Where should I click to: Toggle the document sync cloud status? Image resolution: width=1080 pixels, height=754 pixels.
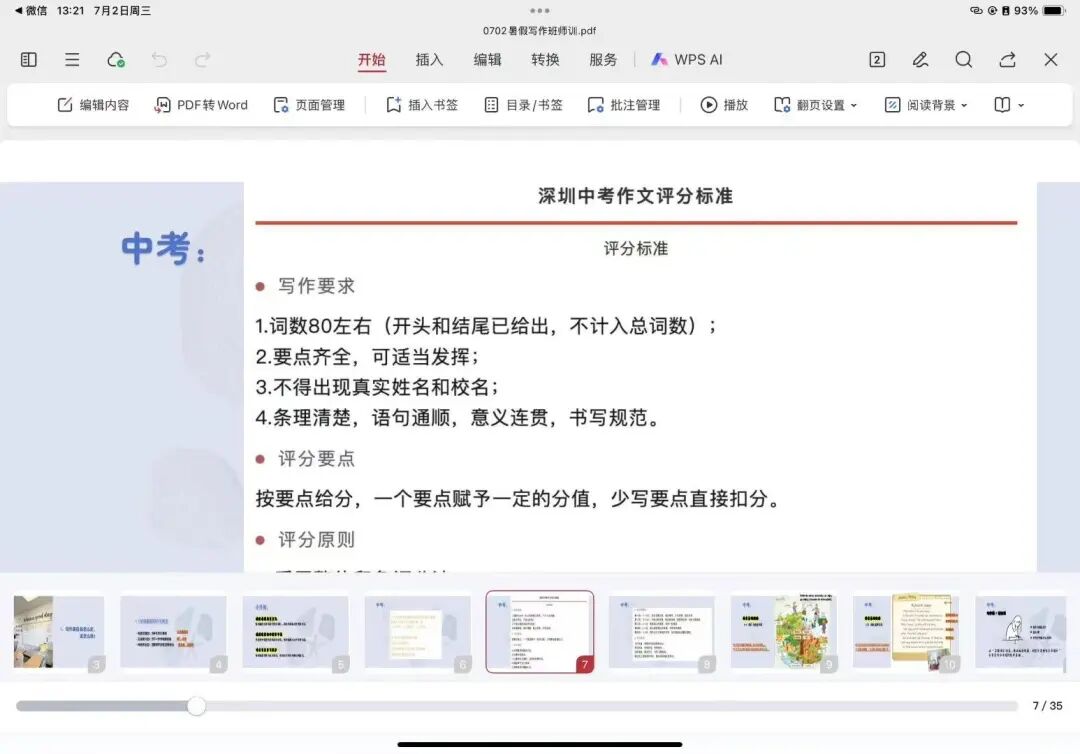pos(116,60)
